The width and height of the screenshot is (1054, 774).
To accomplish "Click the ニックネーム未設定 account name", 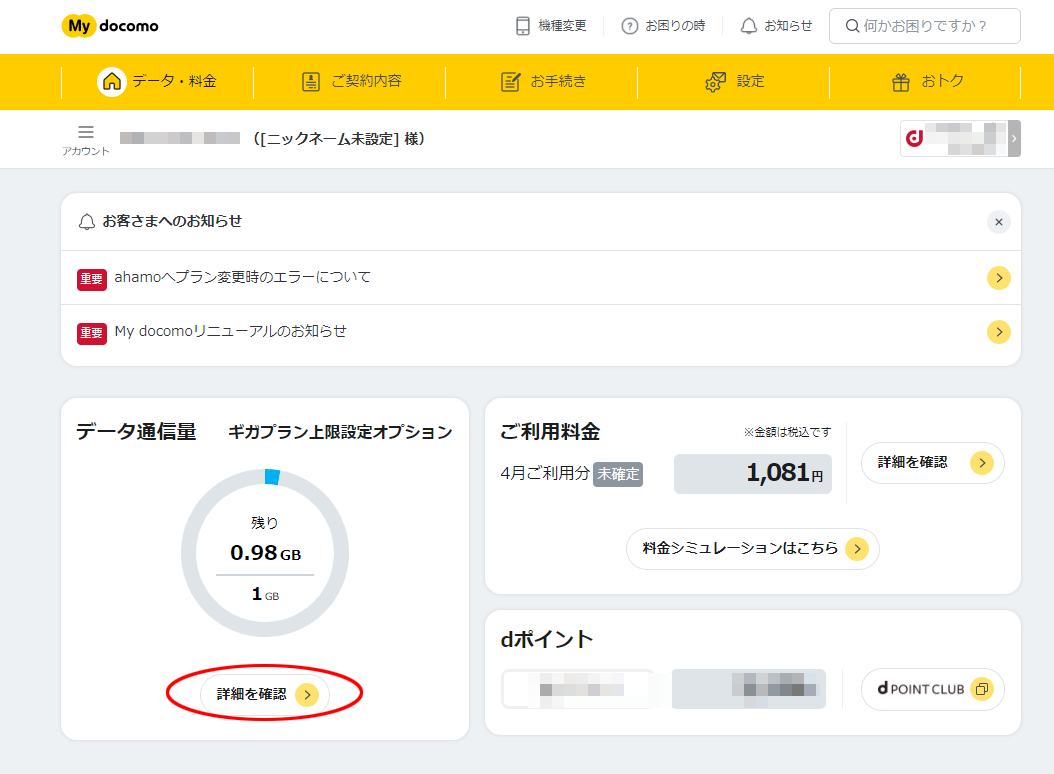I will pyautogui.click(x=339, y=139).
